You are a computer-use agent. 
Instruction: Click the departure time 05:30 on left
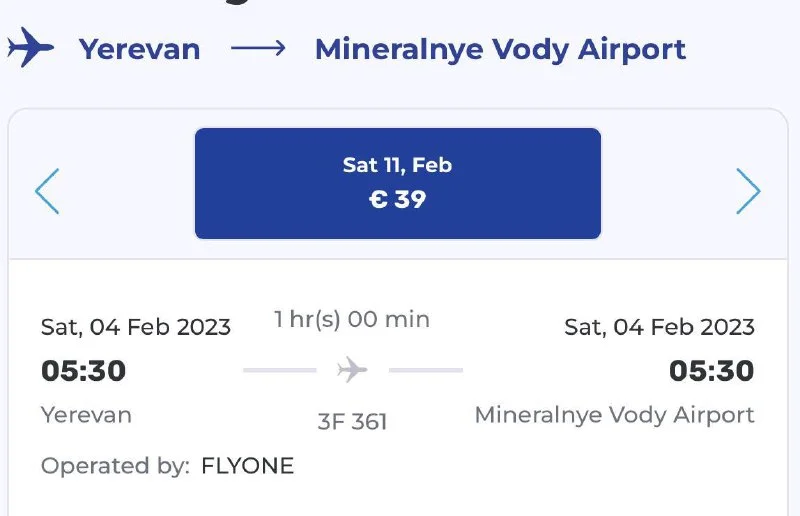point(83,371)
